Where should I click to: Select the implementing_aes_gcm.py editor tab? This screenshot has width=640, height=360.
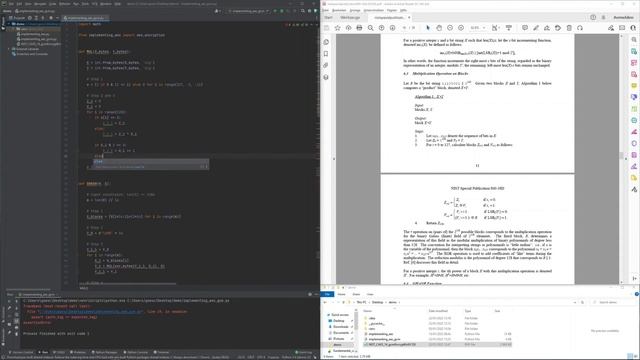(x=85, y=18)
